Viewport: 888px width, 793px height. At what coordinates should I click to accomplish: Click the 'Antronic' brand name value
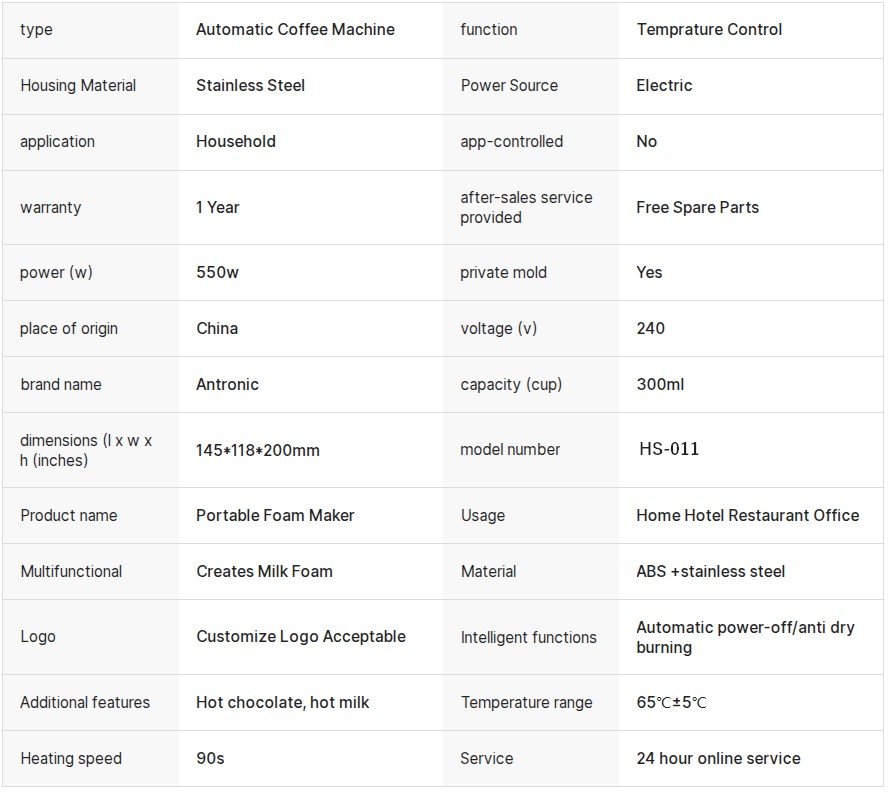[x=227, y=385]
